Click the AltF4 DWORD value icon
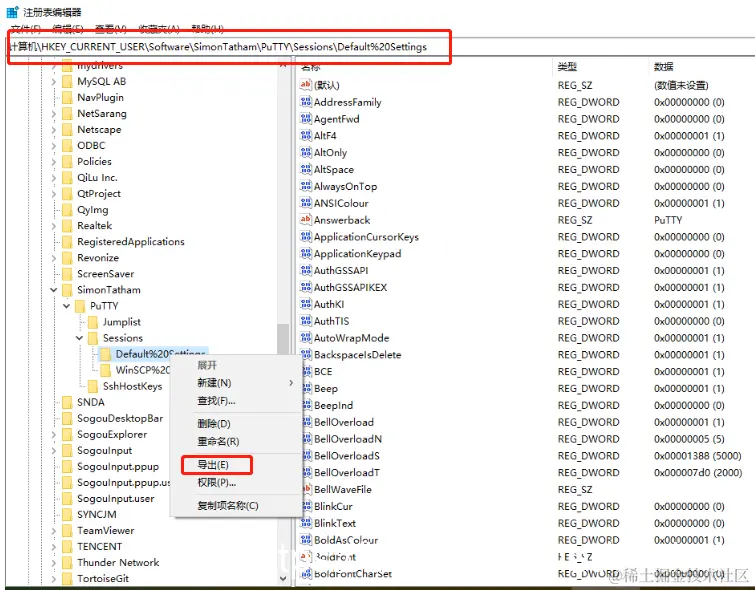The image size is (755, 590). [x=306, y=135]
